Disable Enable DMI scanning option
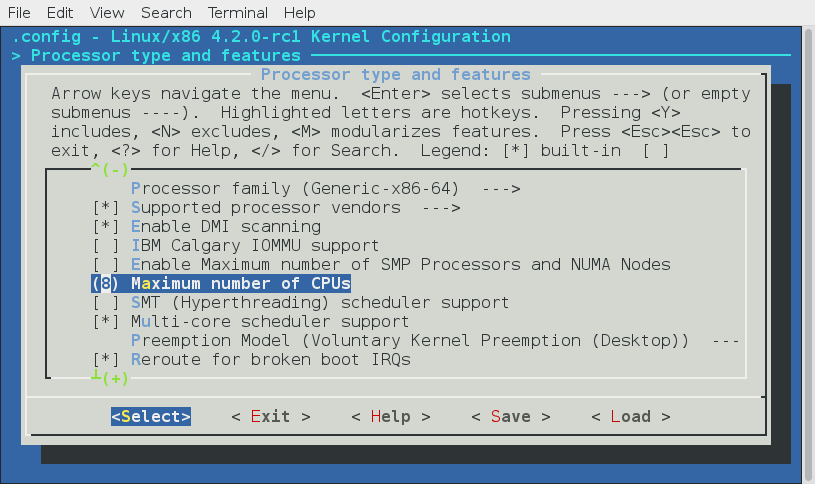This screenshot has width=815, height=484. pyautogui.click(x=105, y=226)
